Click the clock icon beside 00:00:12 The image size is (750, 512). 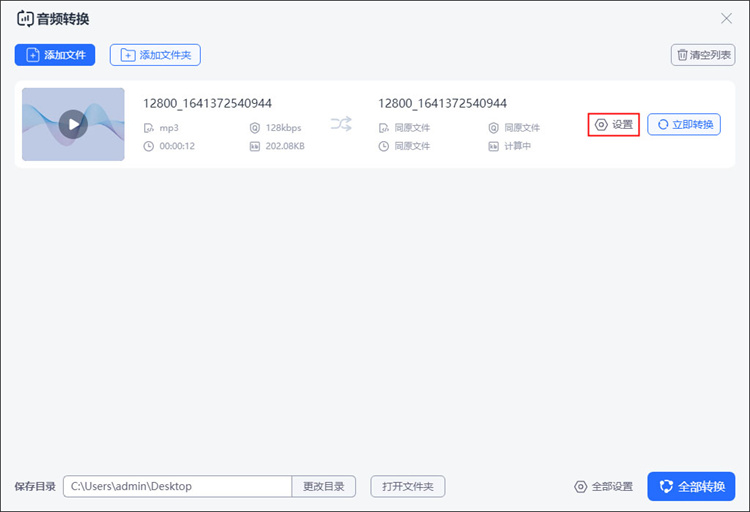tap(149, 146)
